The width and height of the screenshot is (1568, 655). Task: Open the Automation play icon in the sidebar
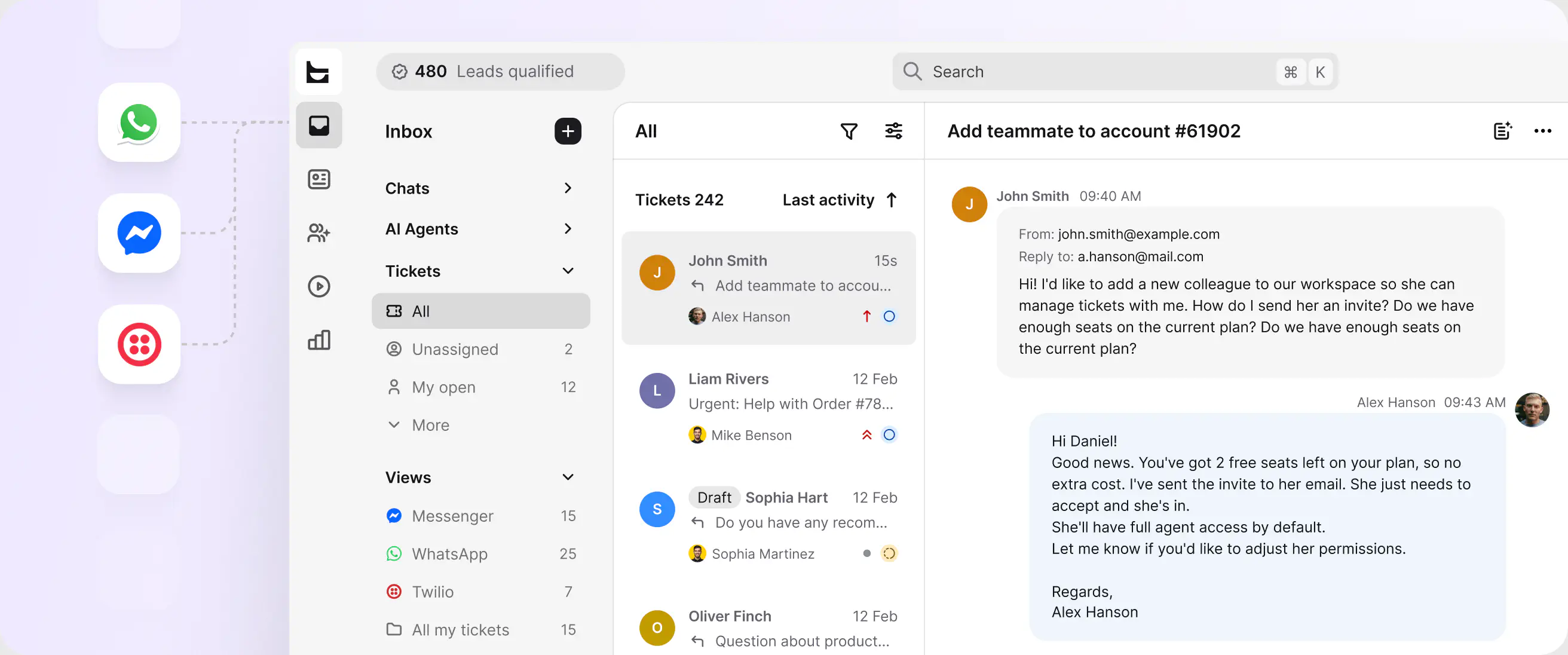coord(318,286)
